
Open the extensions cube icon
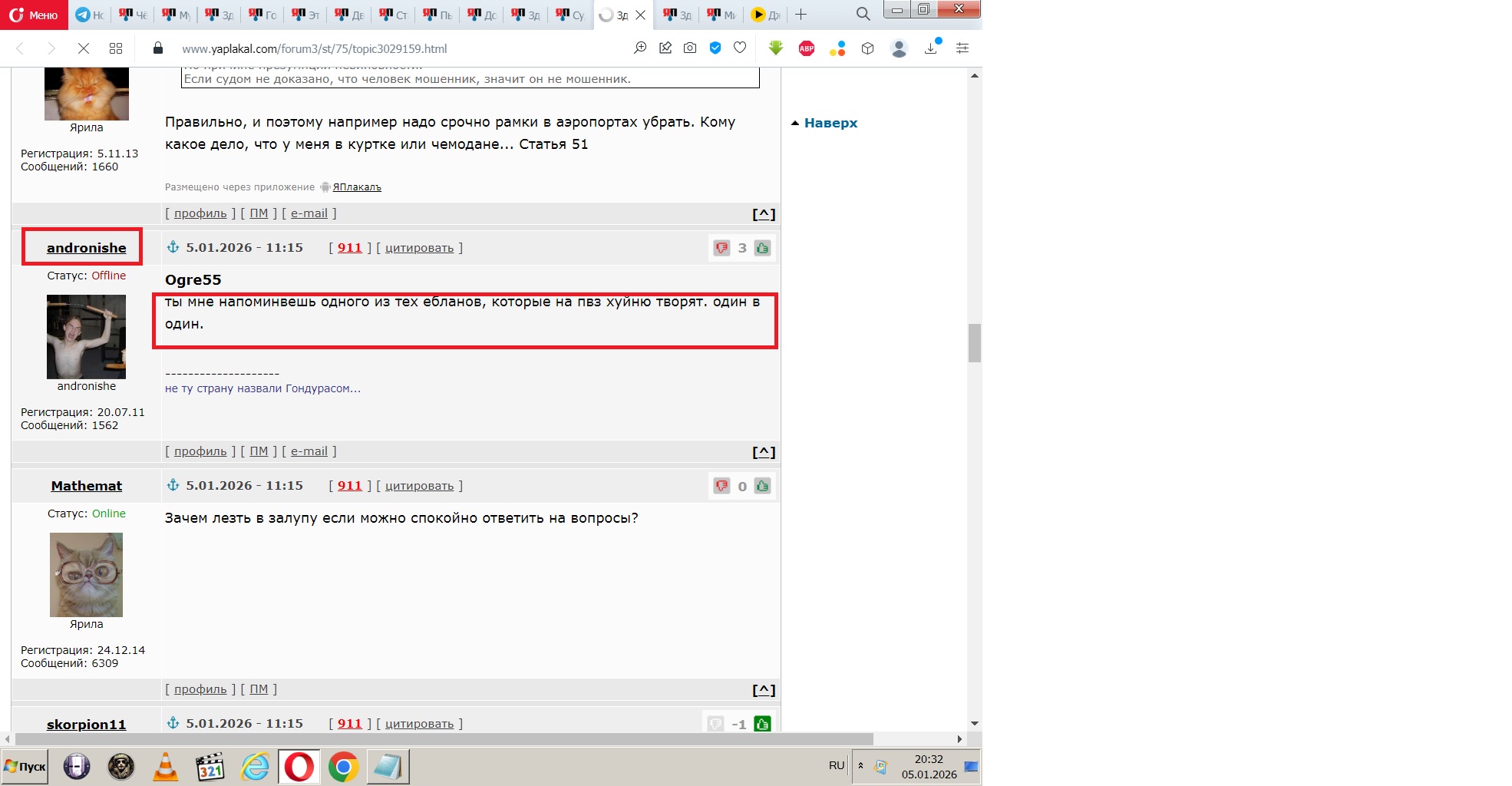pyautogui.click(x=868, y=48)
